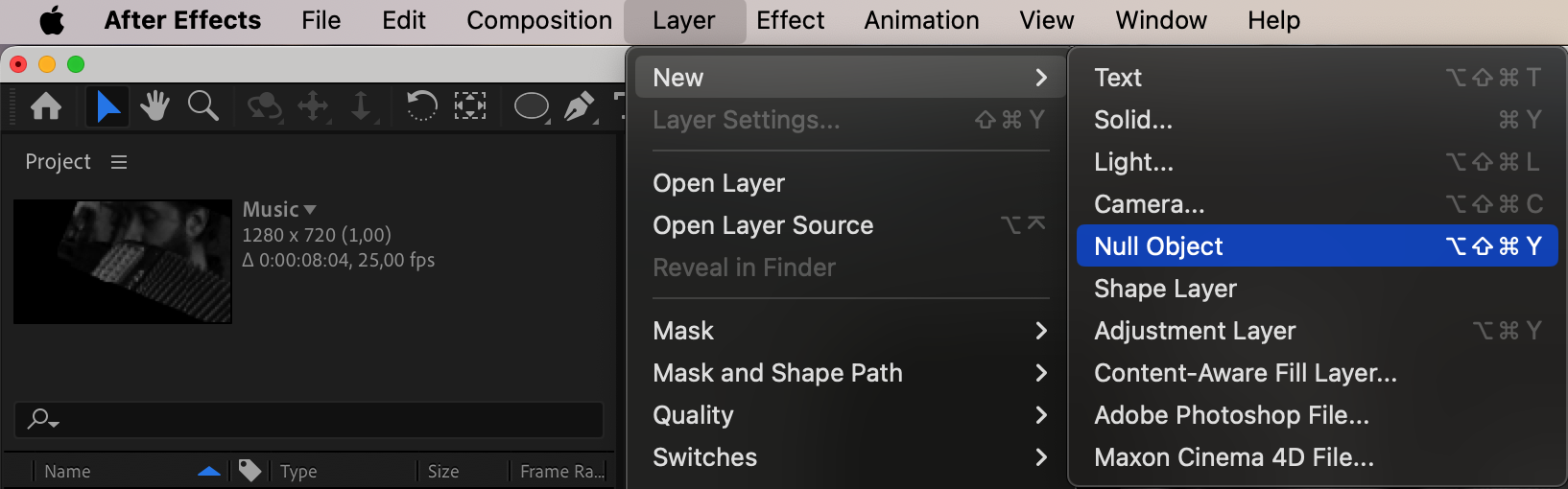The image size is (1568, 489).
Task: Select the Pen tool
Action: (x=579, y=105)
